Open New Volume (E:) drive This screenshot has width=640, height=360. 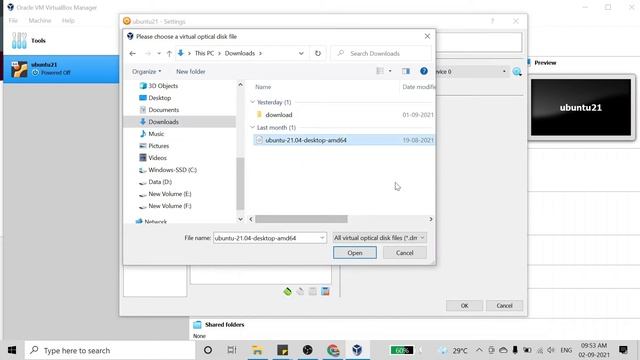[169, 194]
